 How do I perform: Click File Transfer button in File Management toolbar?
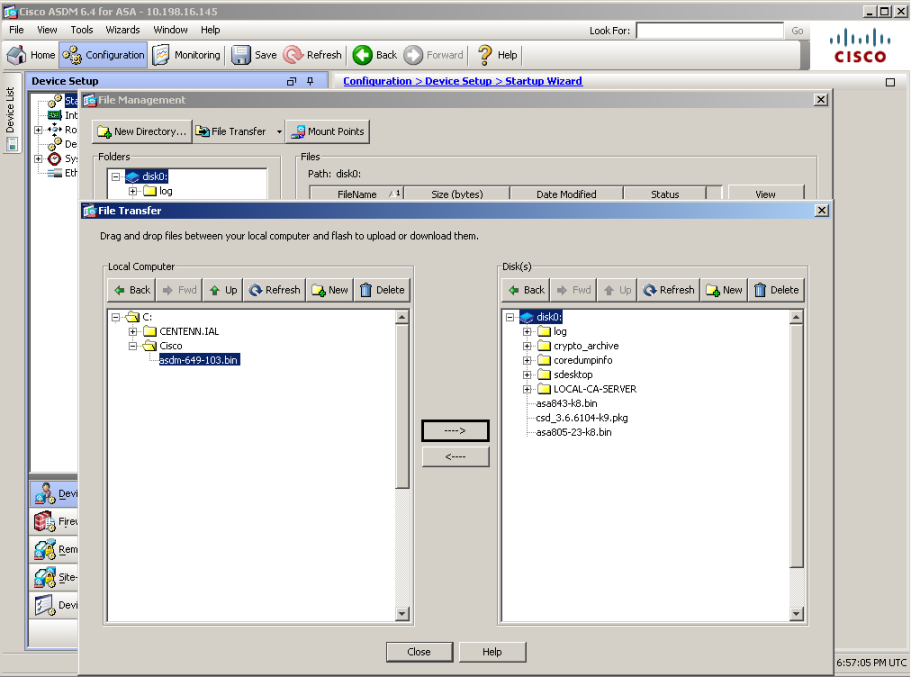pos(232,132)
